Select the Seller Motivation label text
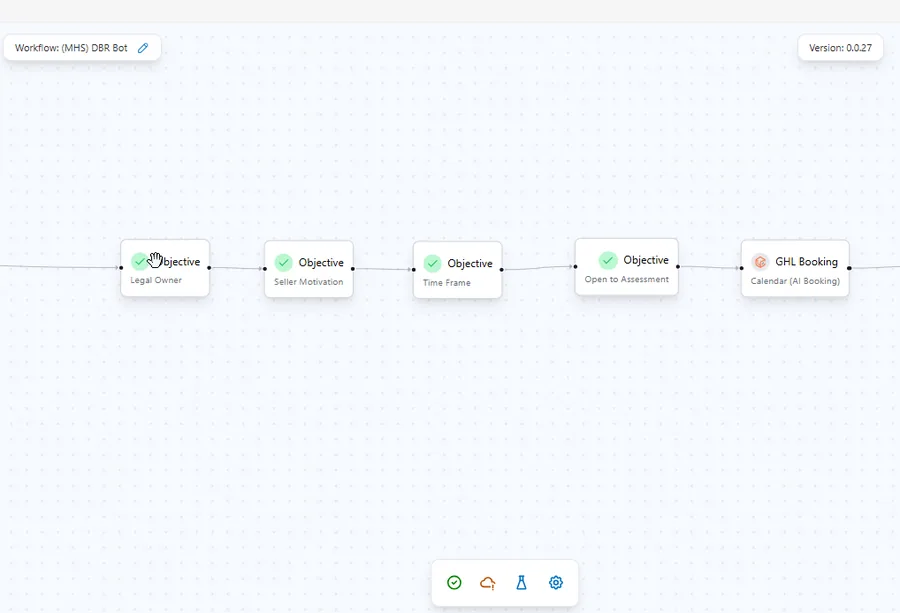 tap(309, 282)
